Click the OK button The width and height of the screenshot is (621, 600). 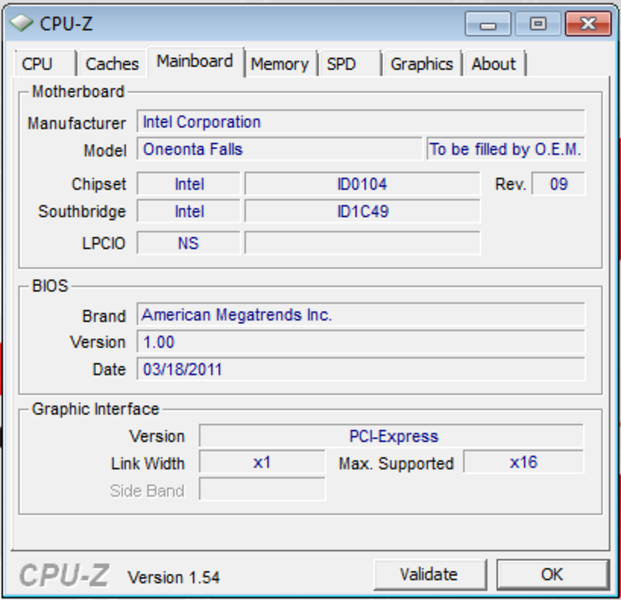tap(552, 575)
